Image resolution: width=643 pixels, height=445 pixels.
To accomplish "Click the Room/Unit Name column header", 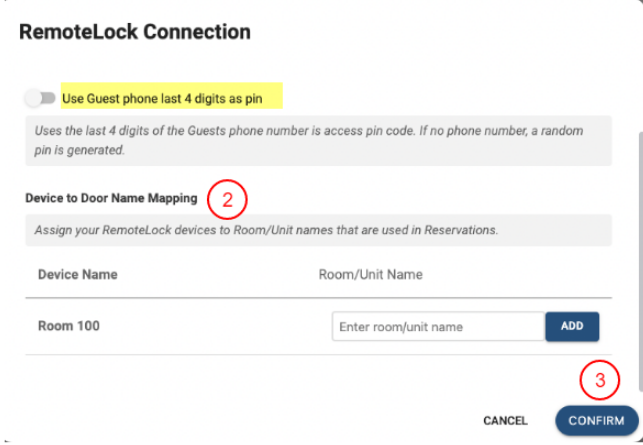I will click(x=370, y=274).
